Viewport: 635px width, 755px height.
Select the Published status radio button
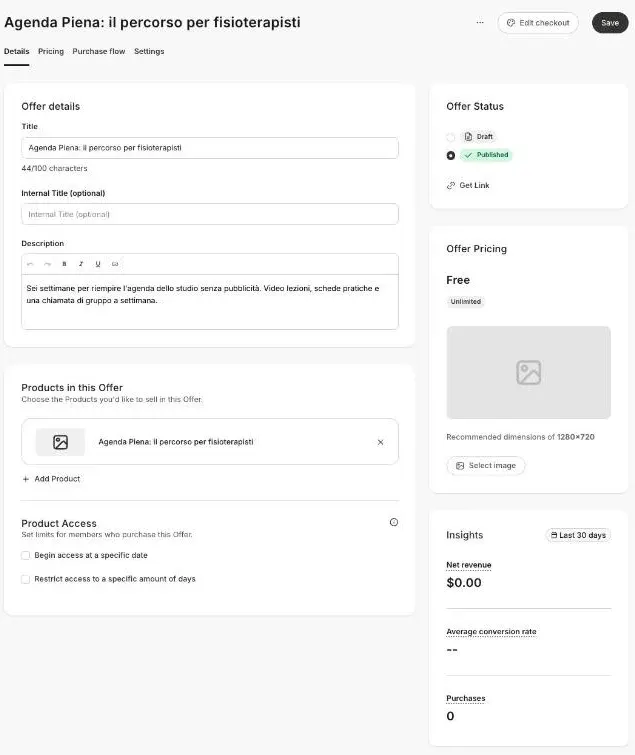[451, 156]
